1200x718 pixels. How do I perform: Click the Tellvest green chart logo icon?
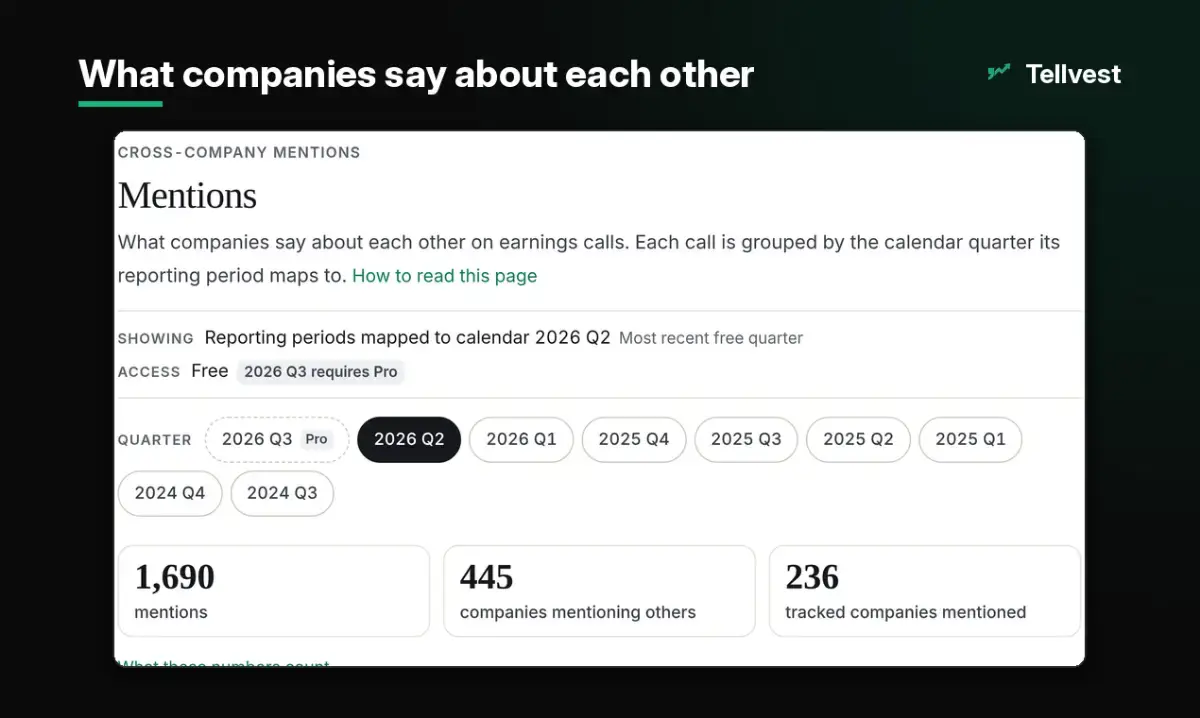pyautogui.click(x=998, y=72)
